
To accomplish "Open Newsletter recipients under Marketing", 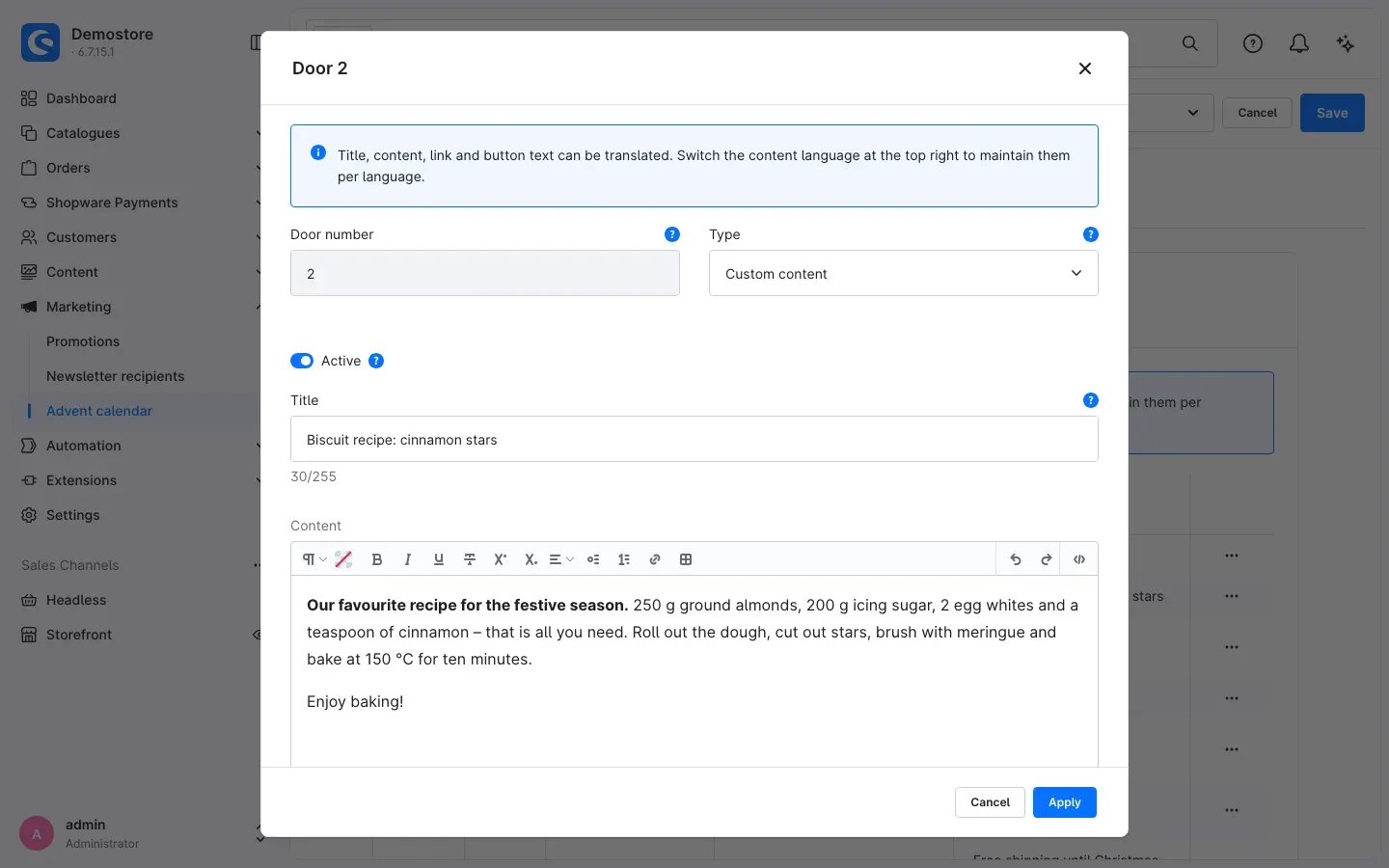I will click(116, 376).
